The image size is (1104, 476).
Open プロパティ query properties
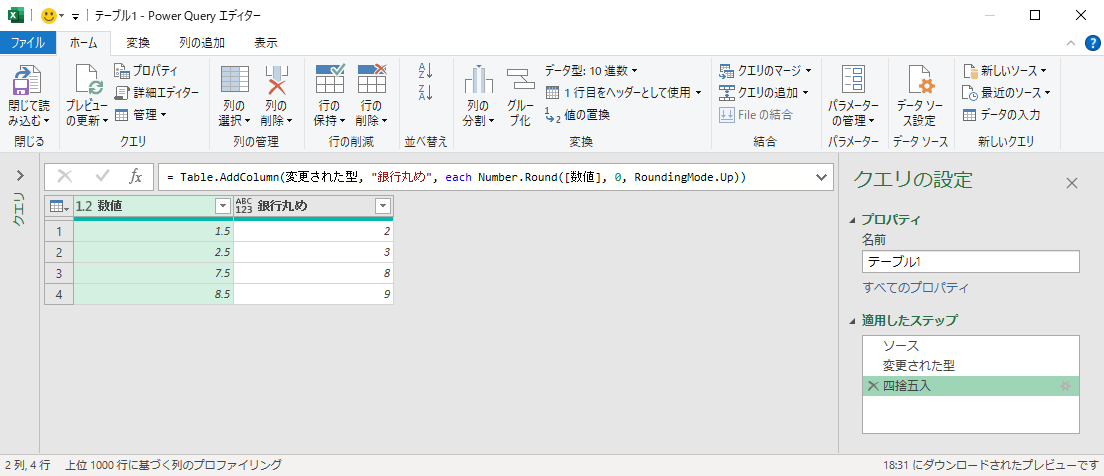(146, 71)
